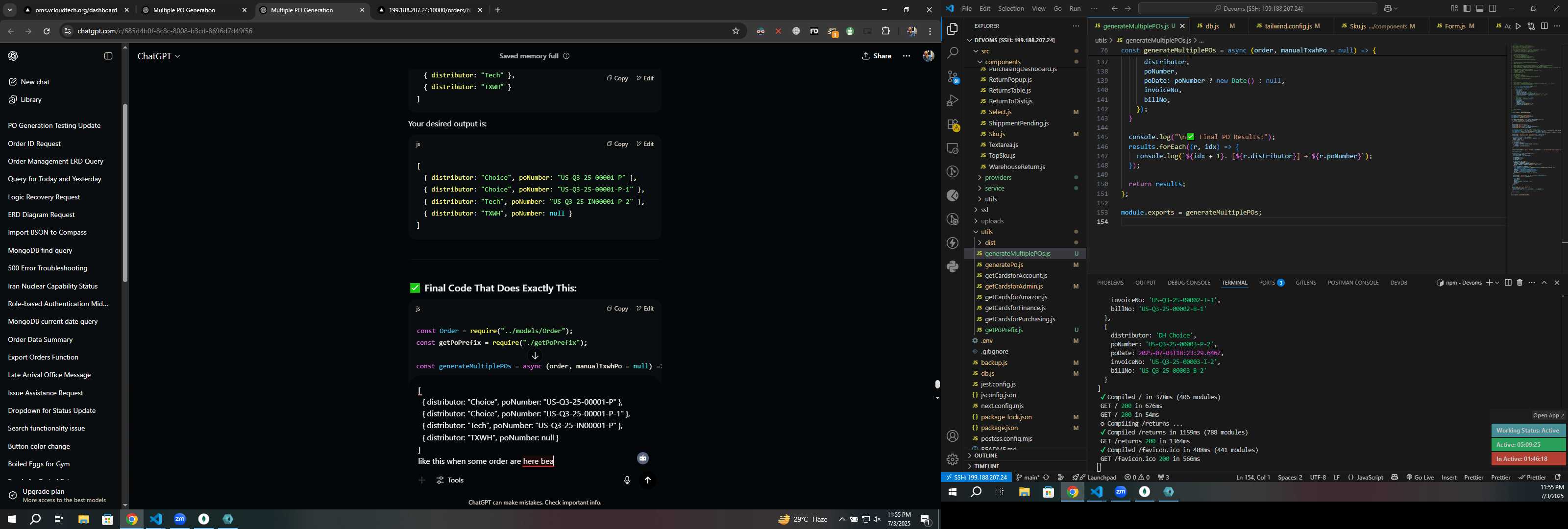
Task: Open conversation options three-dot menu in ChatGPT
Action: [x=906, y=56]
